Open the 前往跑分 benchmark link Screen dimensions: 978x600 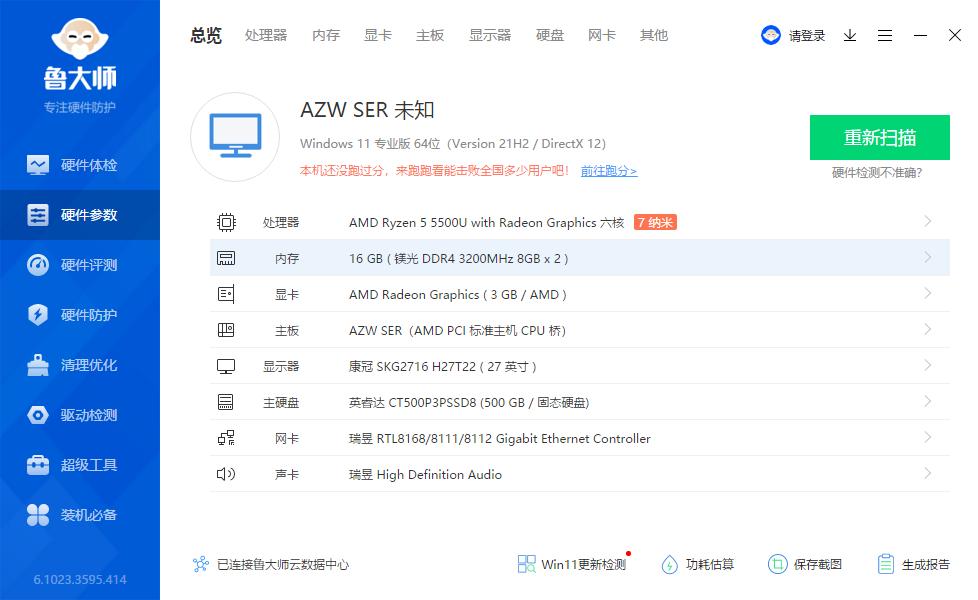point(609,171)
